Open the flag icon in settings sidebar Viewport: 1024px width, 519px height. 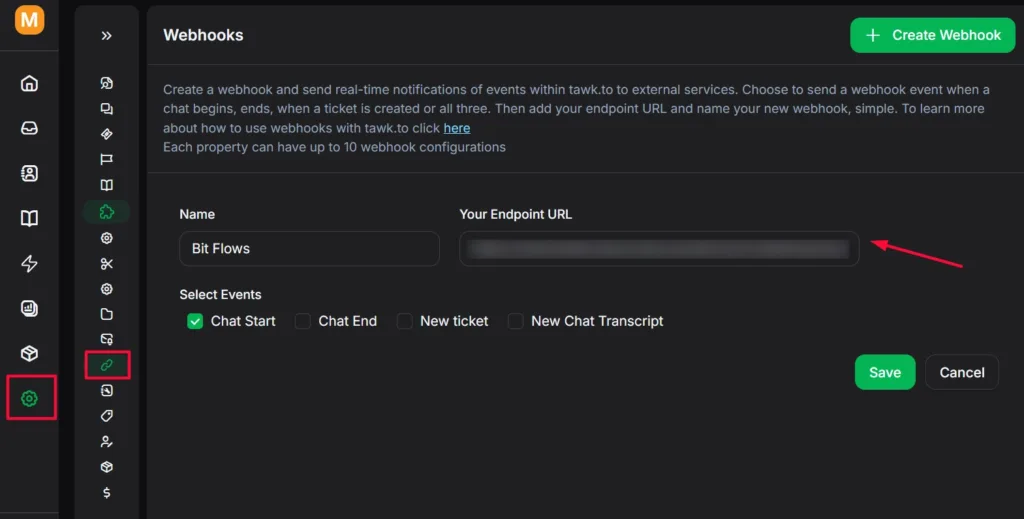tap(106, 159)
